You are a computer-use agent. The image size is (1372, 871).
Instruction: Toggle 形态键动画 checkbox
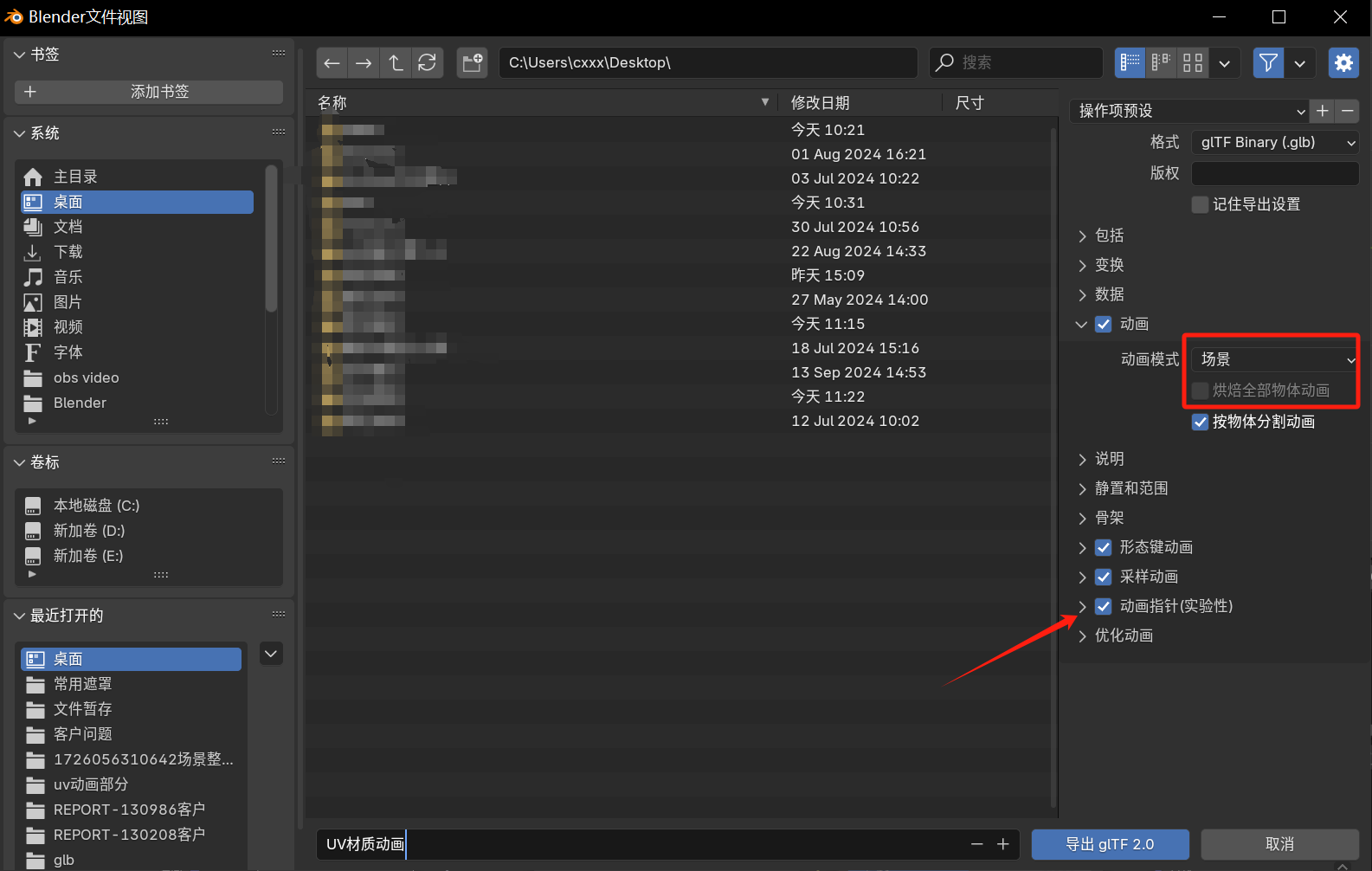click(x=1104, y=547)
